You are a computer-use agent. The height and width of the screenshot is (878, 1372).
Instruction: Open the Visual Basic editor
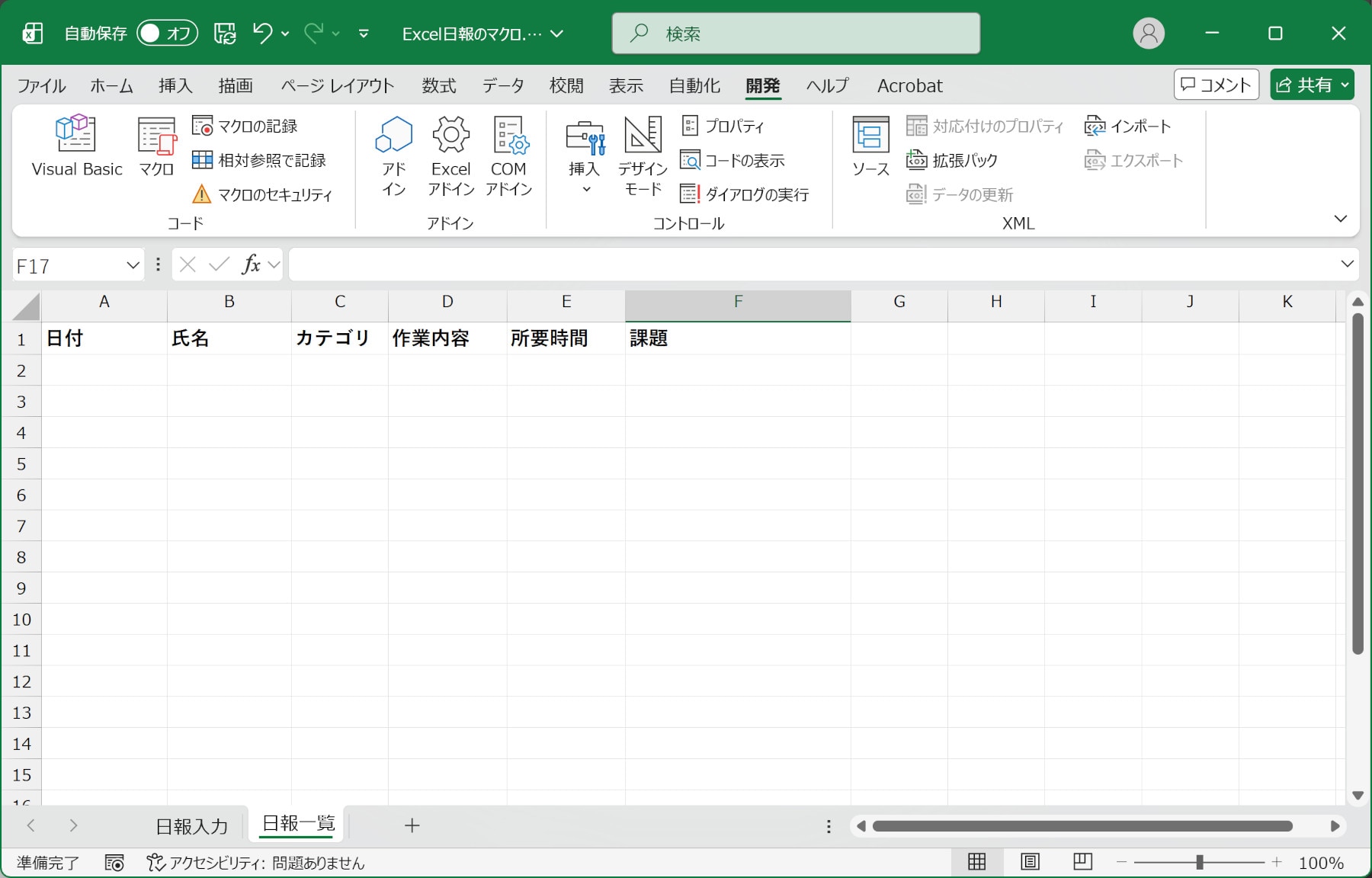click(76, 146)
